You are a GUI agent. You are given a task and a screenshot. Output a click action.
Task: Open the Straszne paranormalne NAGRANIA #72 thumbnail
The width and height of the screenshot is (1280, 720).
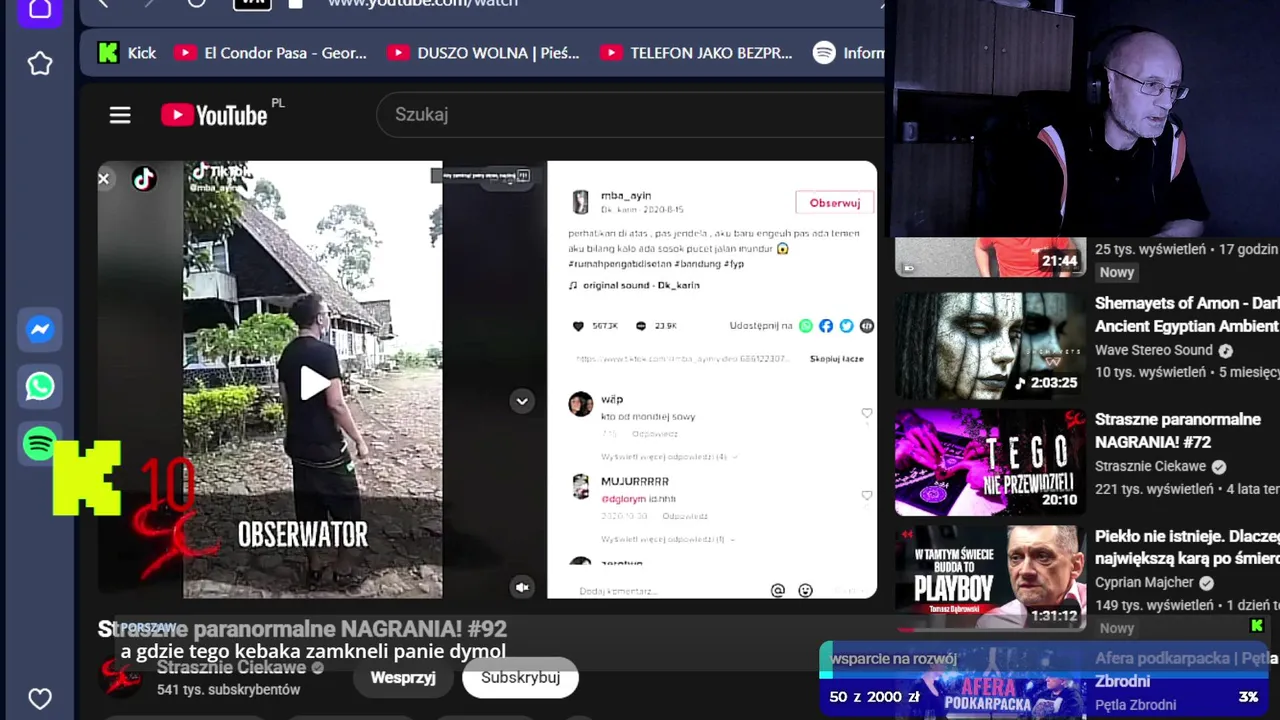click(x=990, y=462)
